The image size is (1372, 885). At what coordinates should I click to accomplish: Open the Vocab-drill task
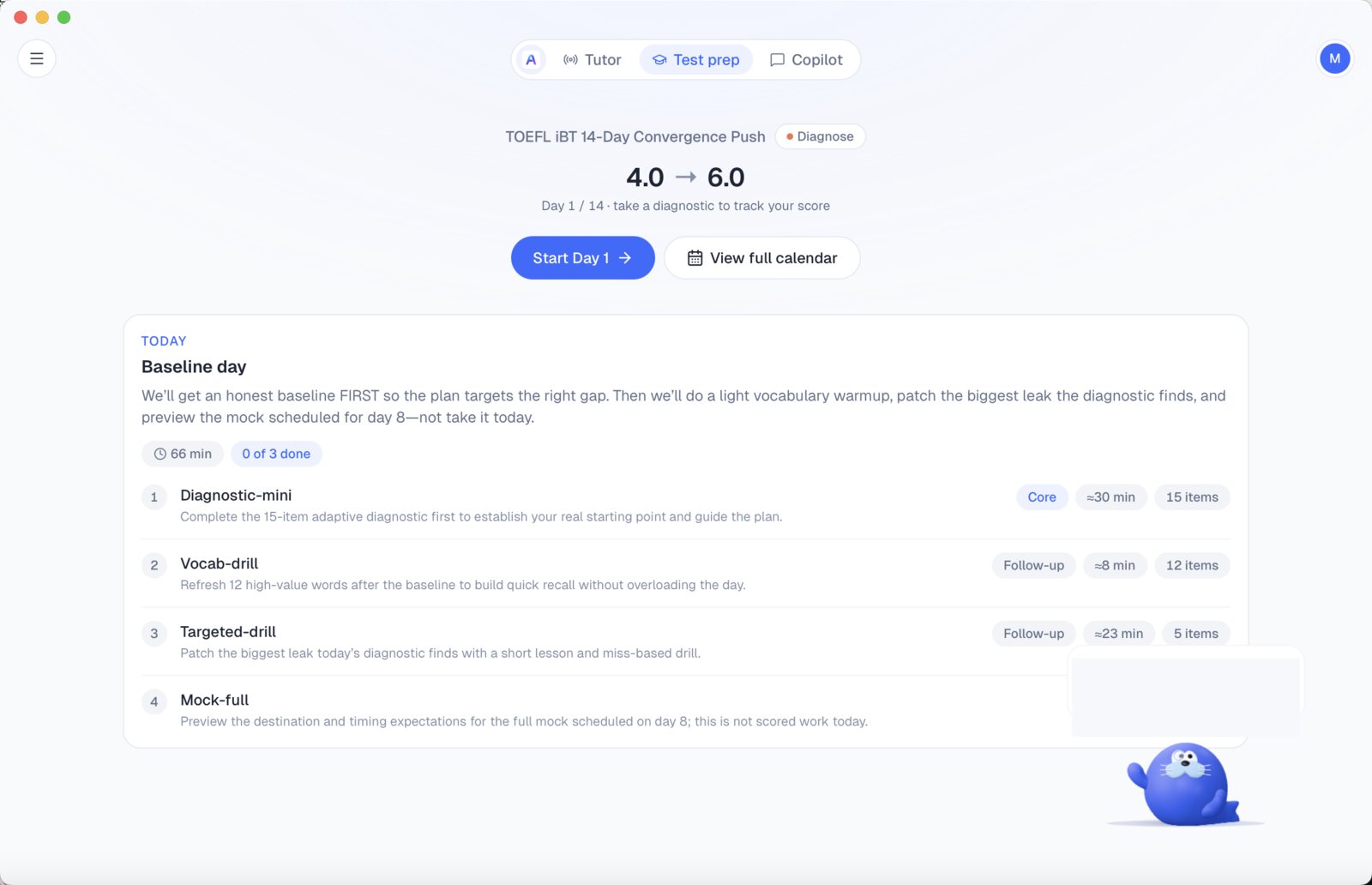click(685, 574)
